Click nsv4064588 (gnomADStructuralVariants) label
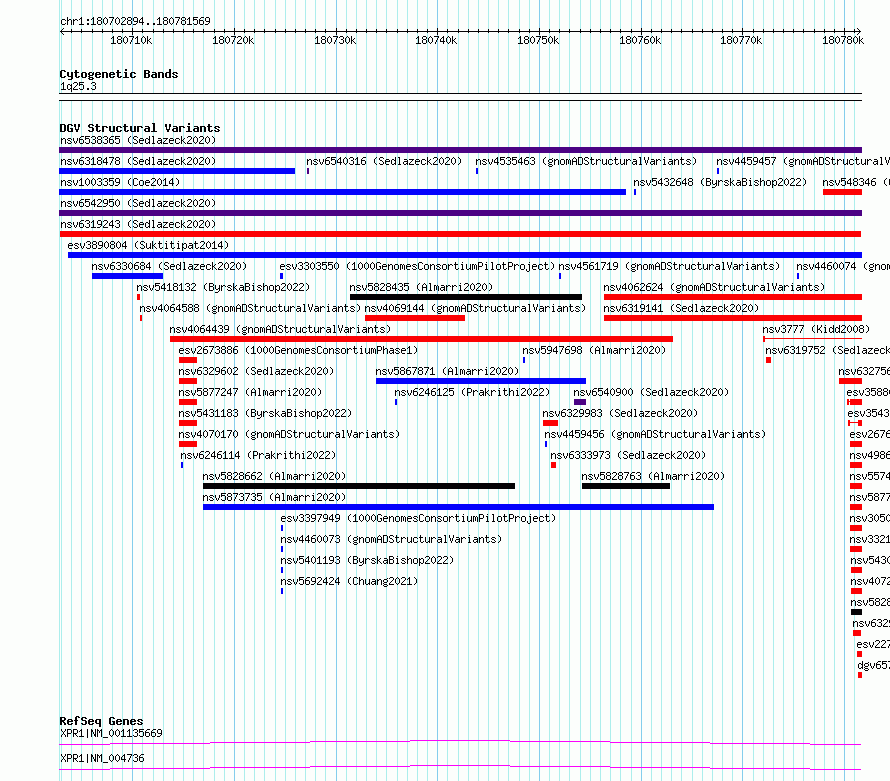Image resolution: width=890 pixels, height=781 pixels. click(250, 308)
